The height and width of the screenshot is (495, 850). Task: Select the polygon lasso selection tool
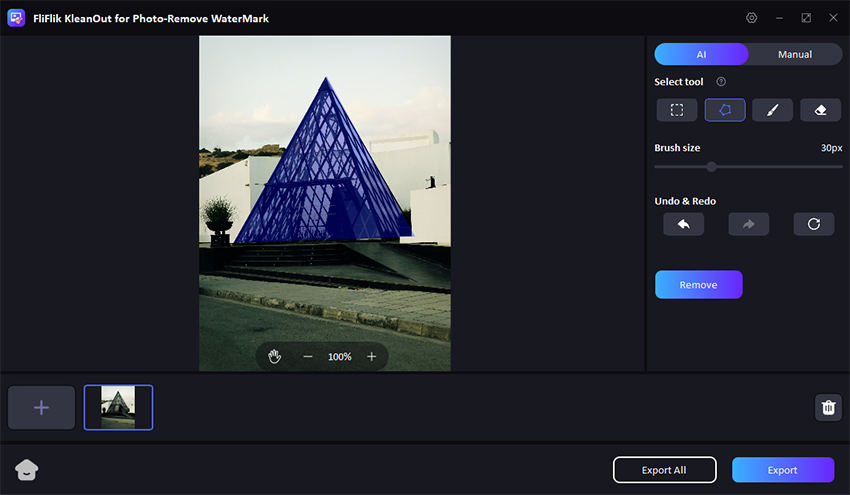pyautogui.click(x=725, y=110)
